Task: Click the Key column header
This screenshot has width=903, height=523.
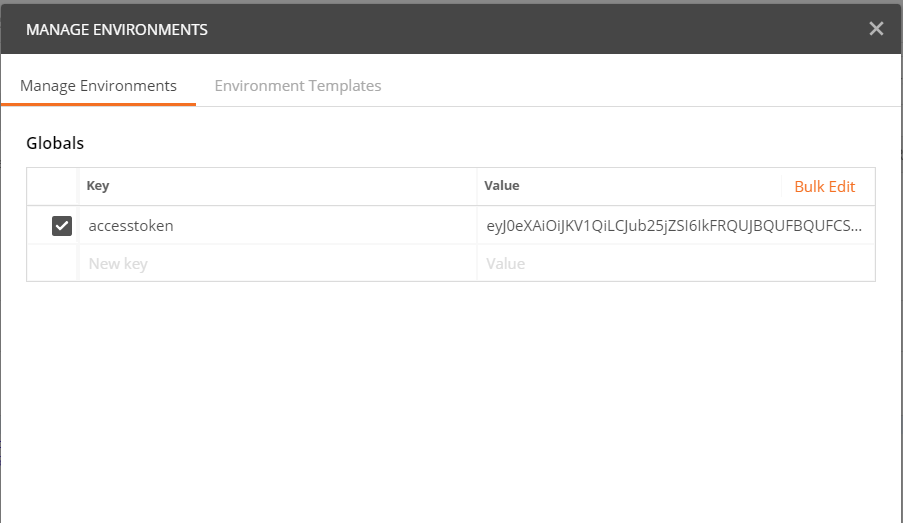Action: 98,186
